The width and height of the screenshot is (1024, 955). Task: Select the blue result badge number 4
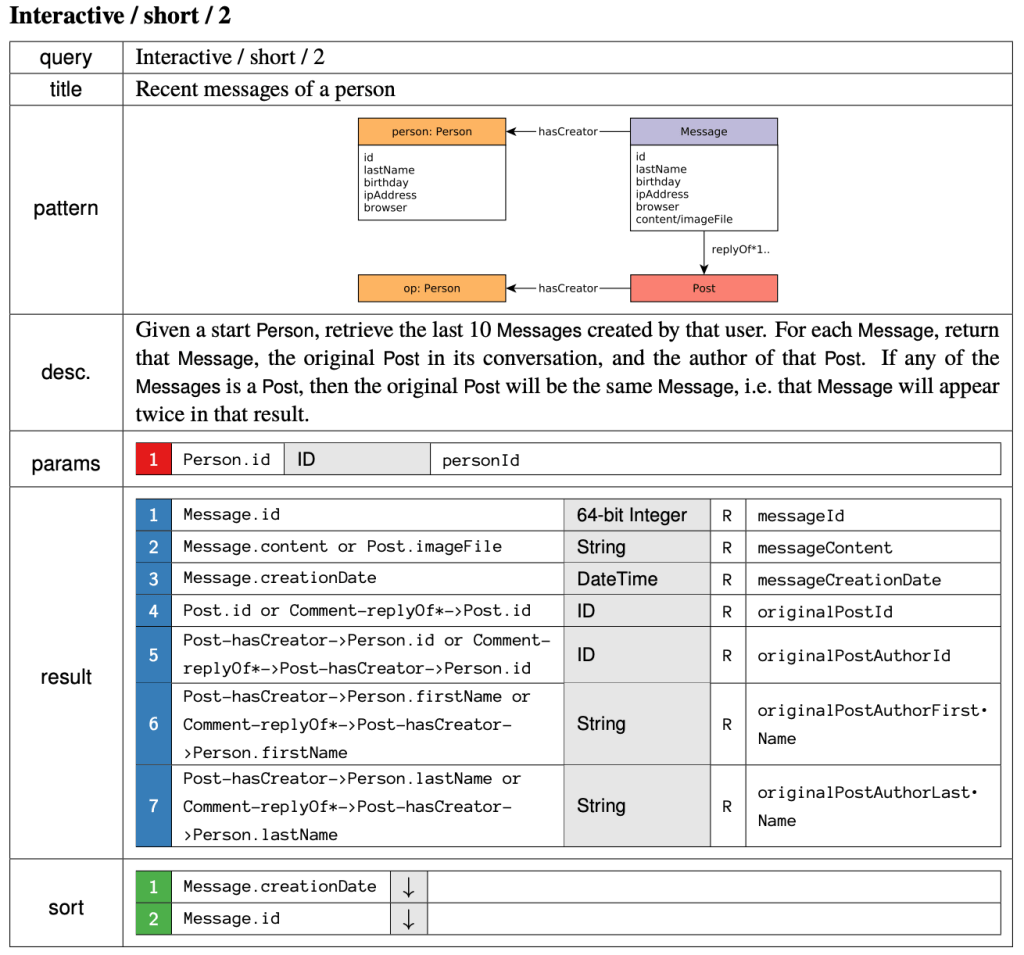pyautogui.click(x=153, y=611)
